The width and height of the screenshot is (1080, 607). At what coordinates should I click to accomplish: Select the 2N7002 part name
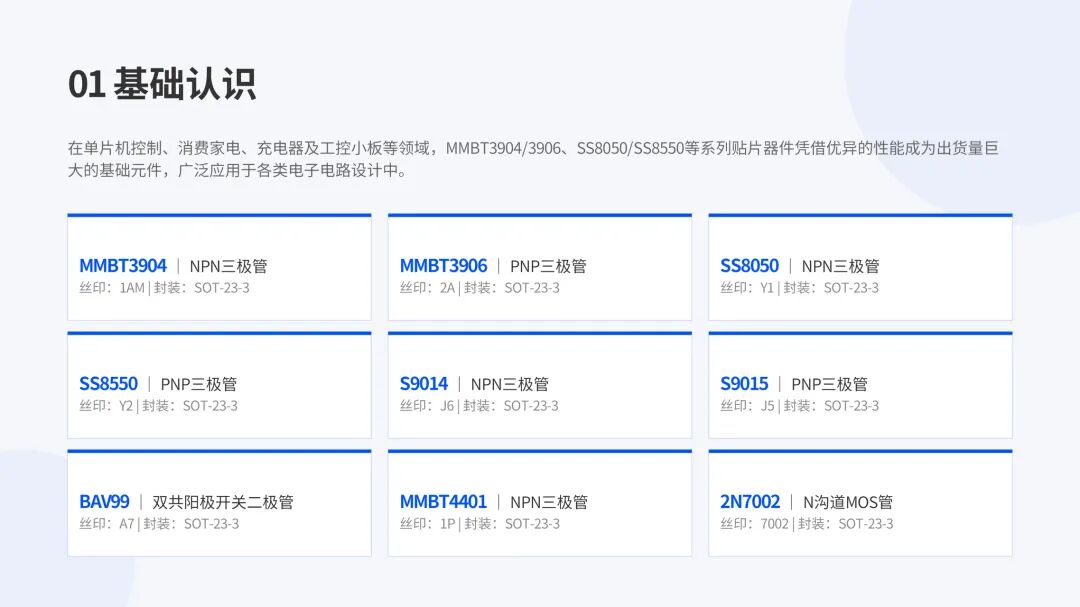coord(750,502)
